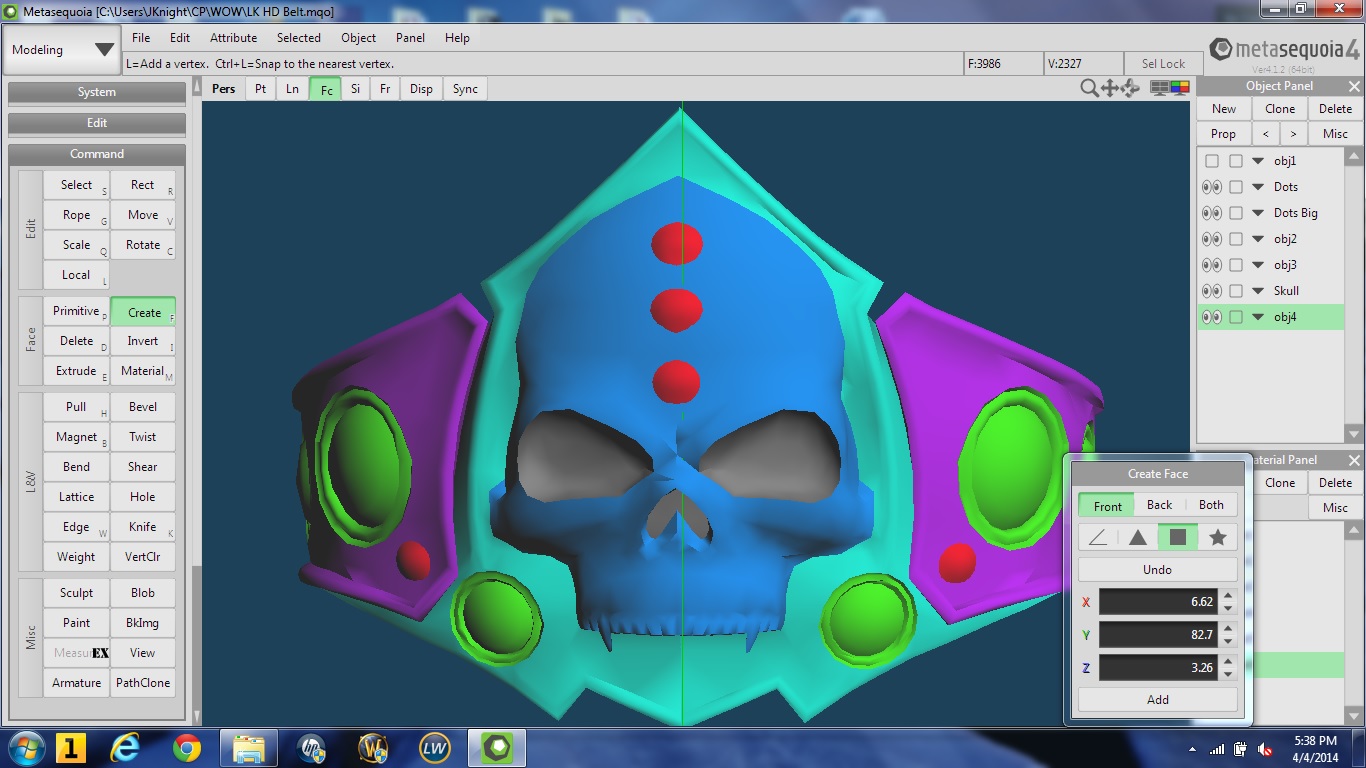Open the Panel menu
Viewport: 1366px width, 768px height.
click(x=410, y=37)
